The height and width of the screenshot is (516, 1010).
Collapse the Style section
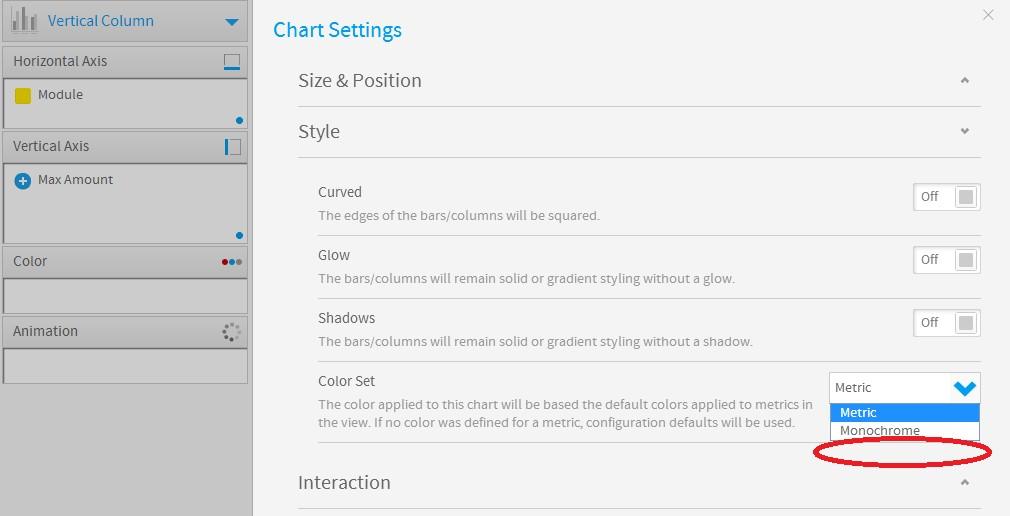964,131
